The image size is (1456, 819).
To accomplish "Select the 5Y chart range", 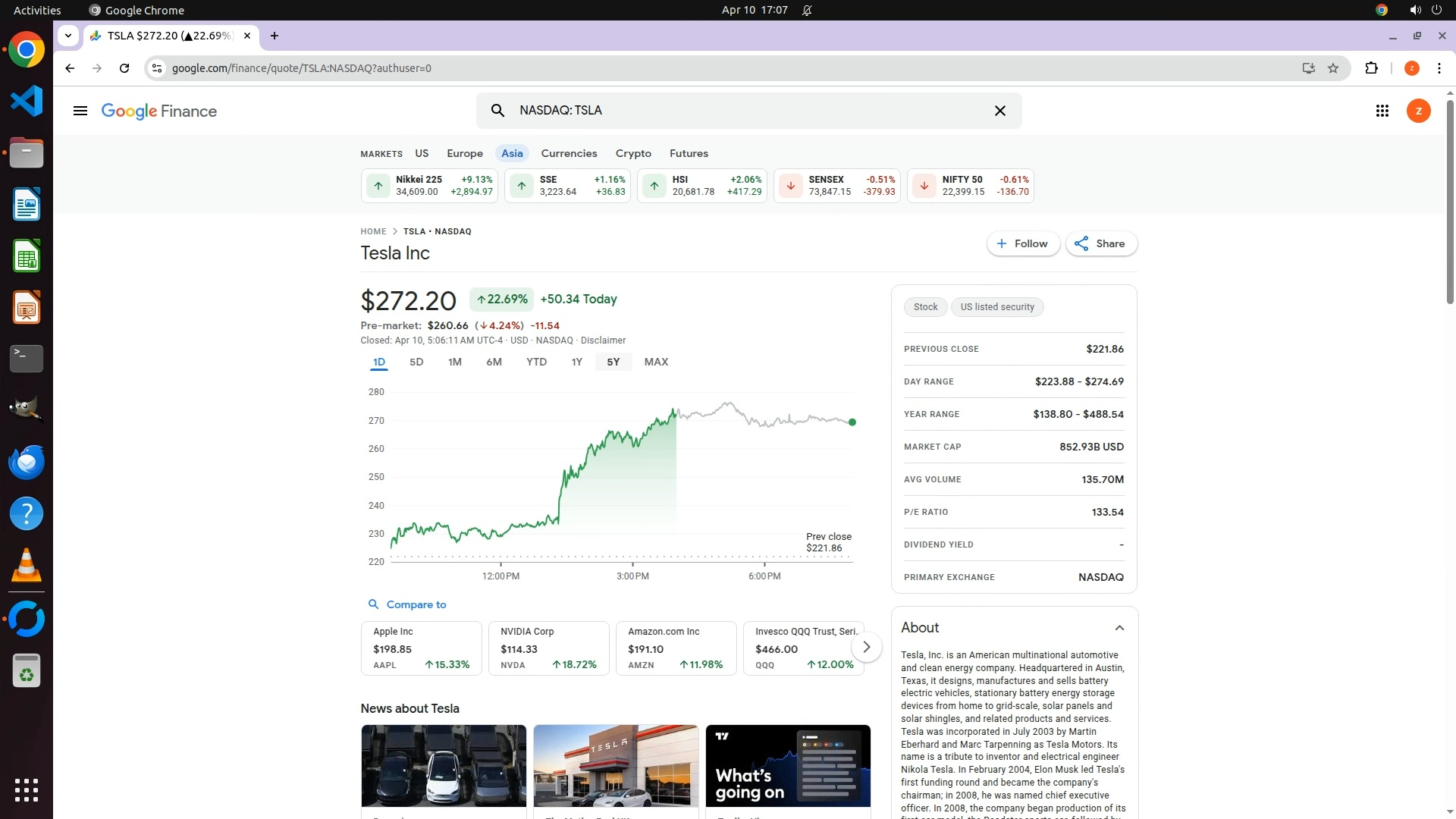I will tap(613, 362).
